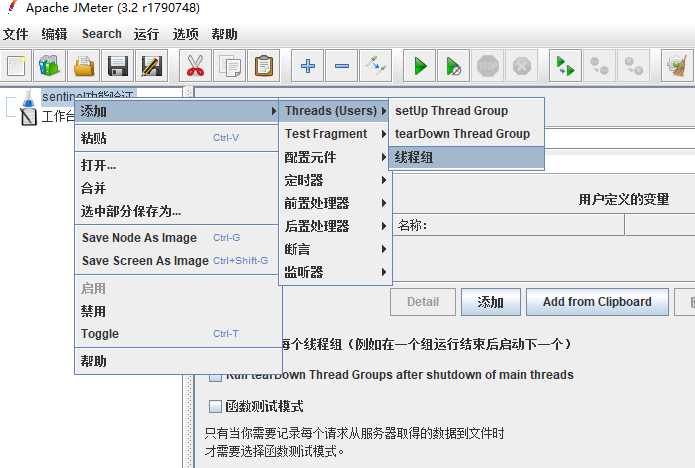Image resolution: width=695 pixels, height=468 pixels.
Task: Click the gray Shutdown X icon
Action: 522,66
